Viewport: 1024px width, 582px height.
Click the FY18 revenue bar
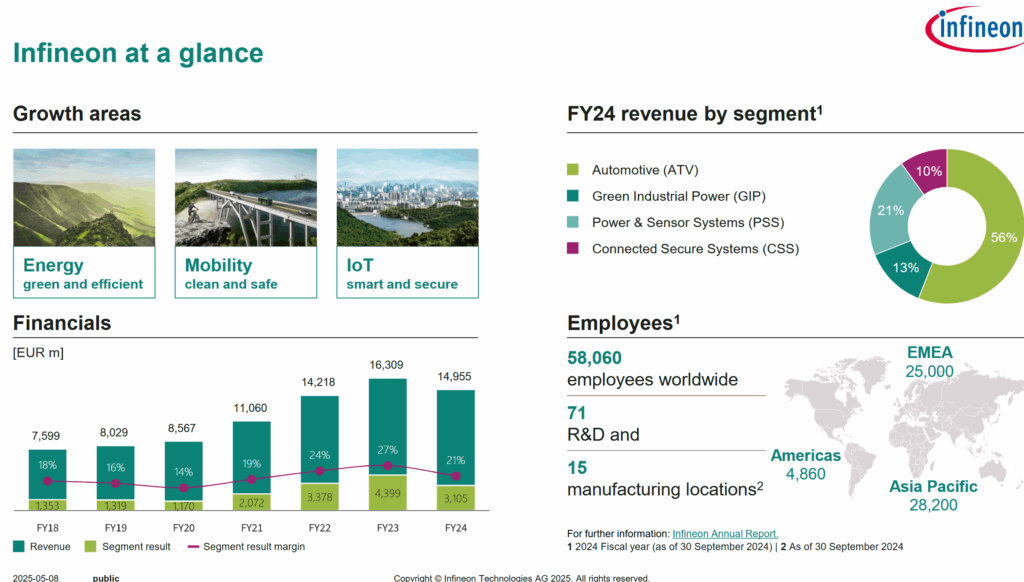[48, 474]
